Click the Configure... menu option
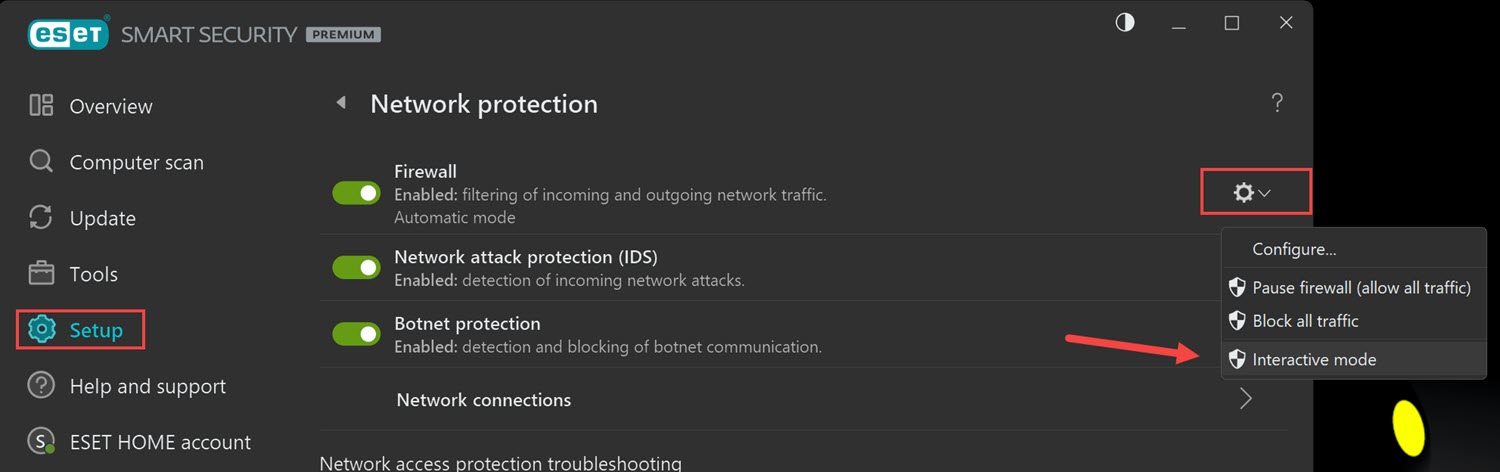Screen dimensions: 1500x472 1294,249
